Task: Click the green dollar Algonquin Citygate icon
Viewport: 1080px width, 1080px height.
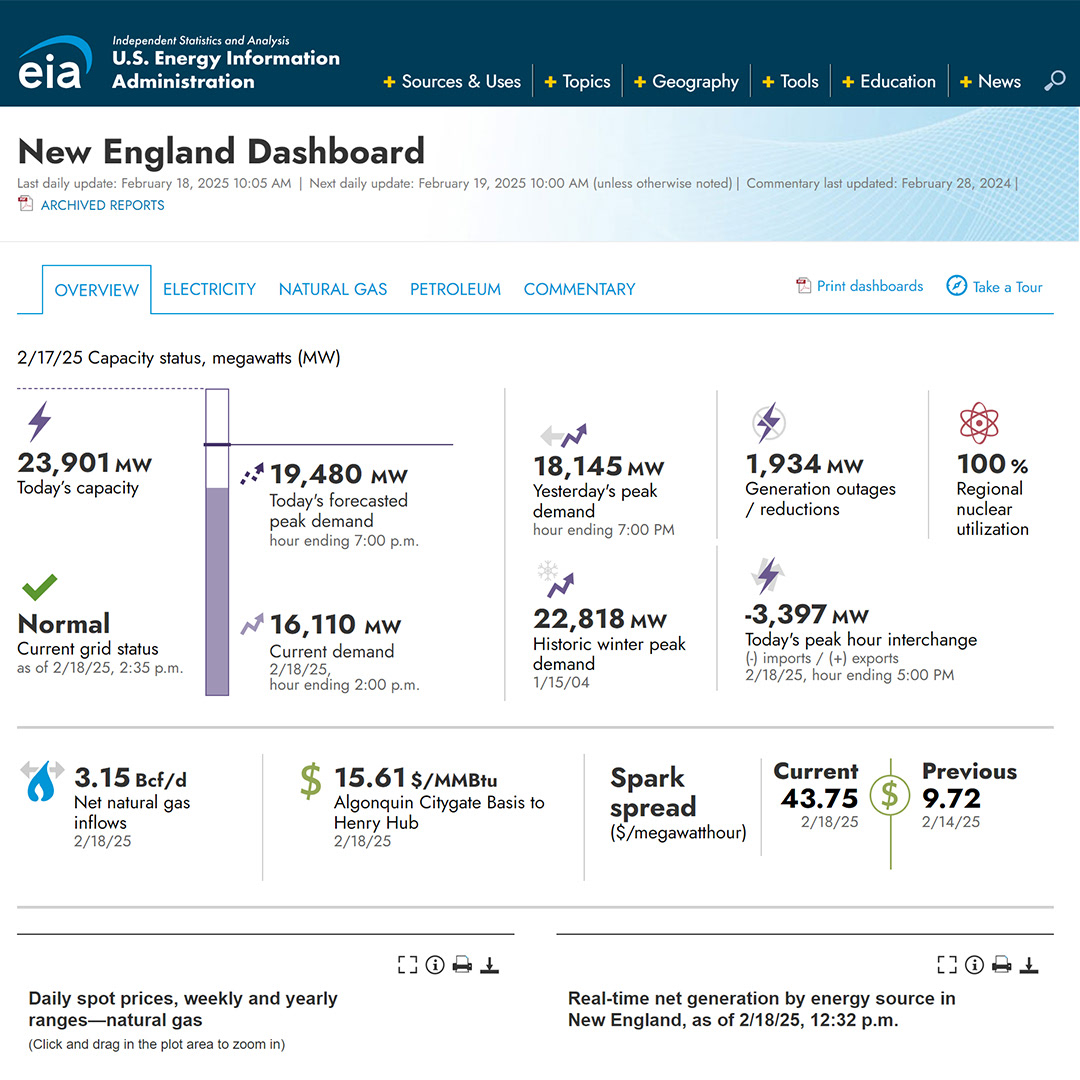Action: pos(311,781)
